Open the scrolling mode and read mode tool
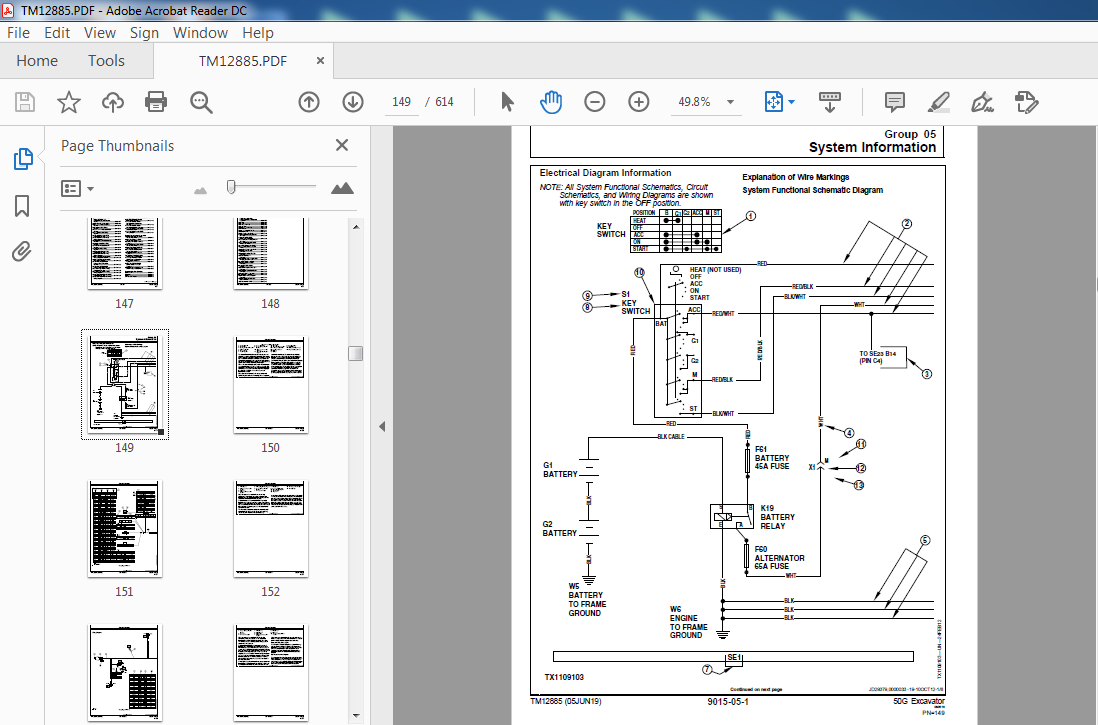The image size is (1098, 725). pyautogui.click(x=830, y=102)
